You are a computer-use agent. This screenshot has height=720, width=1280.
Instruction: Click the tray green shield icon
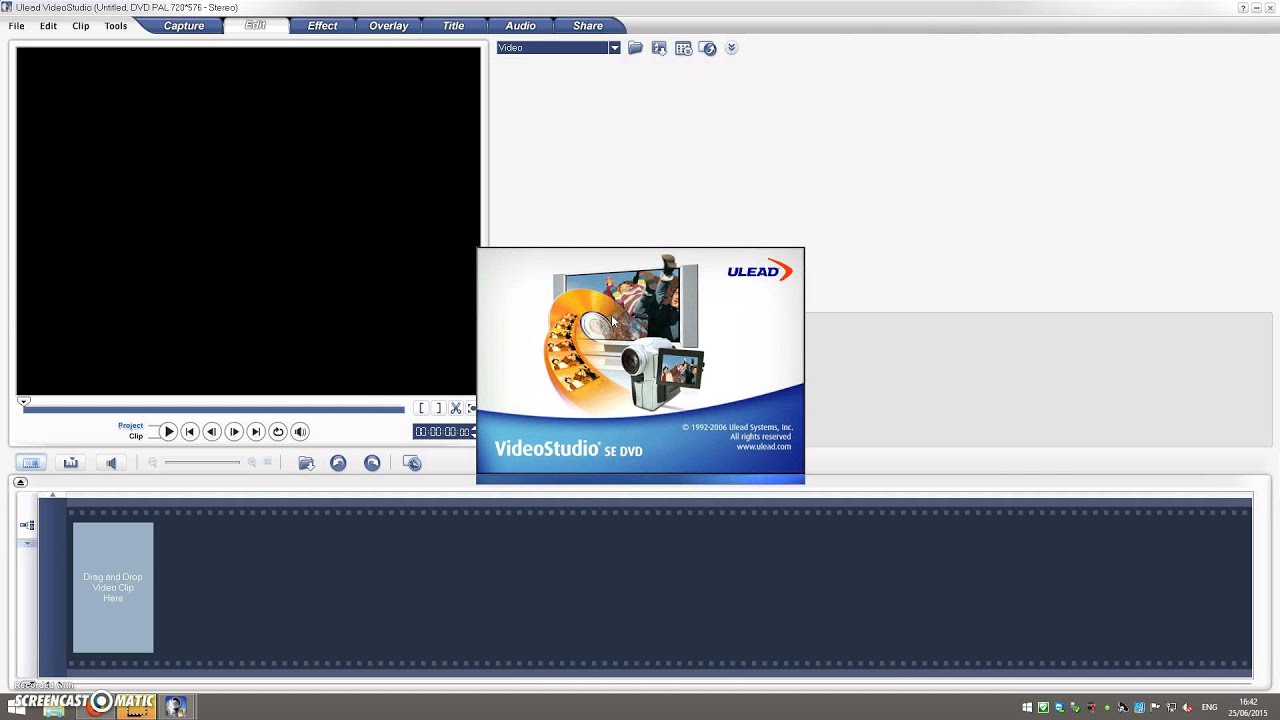tap(1043, 708)
